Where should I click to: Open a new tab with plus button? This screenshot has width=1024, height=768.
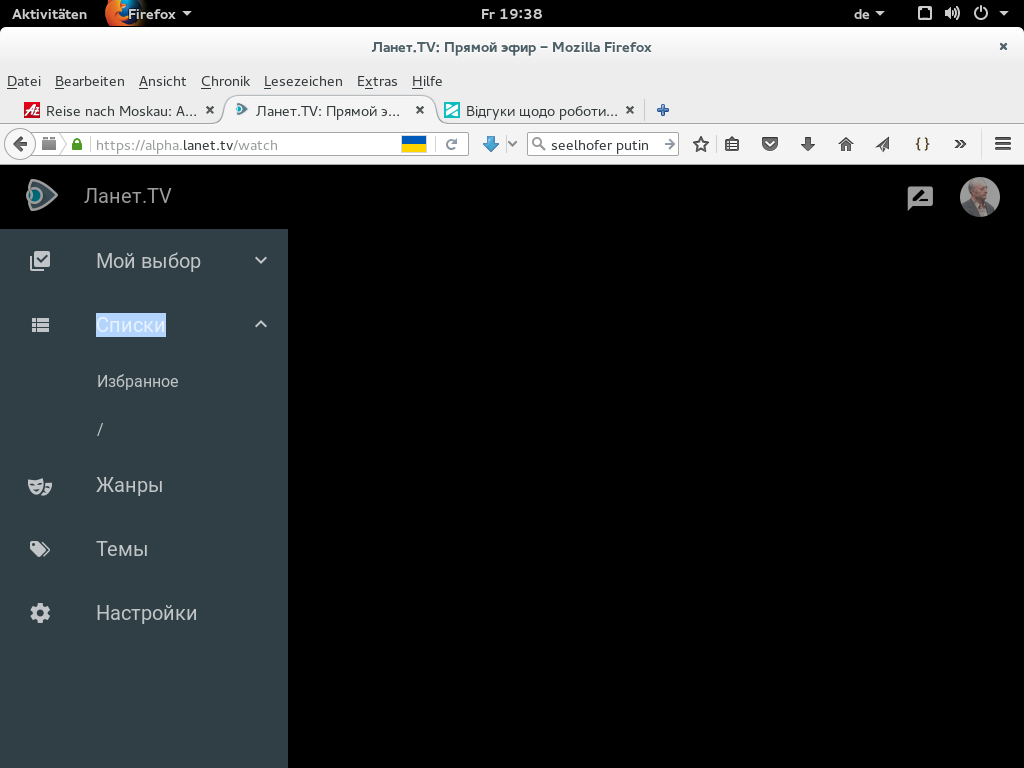[x=662, y=111]
